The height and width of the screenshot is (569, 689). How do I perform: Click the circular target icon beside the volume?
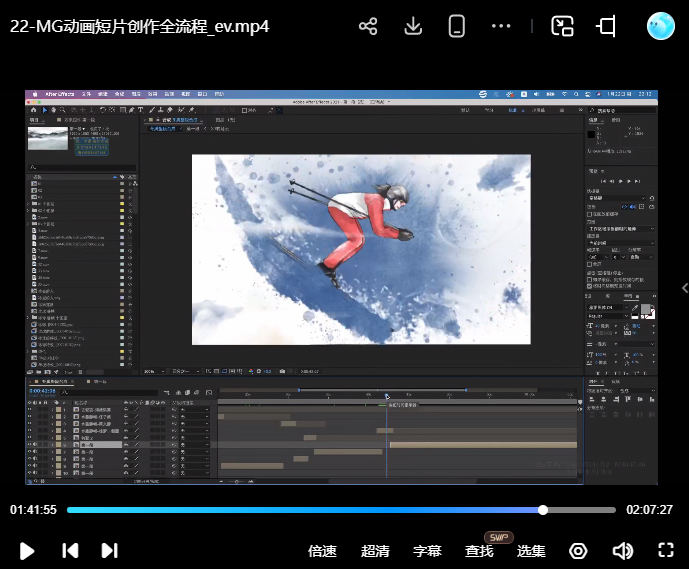[578, 551]
